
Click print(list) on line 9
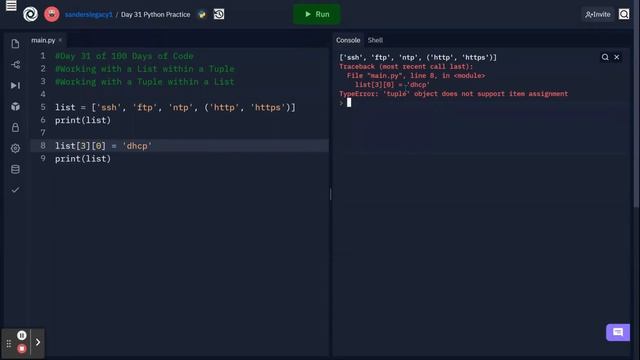coord(83,159)
